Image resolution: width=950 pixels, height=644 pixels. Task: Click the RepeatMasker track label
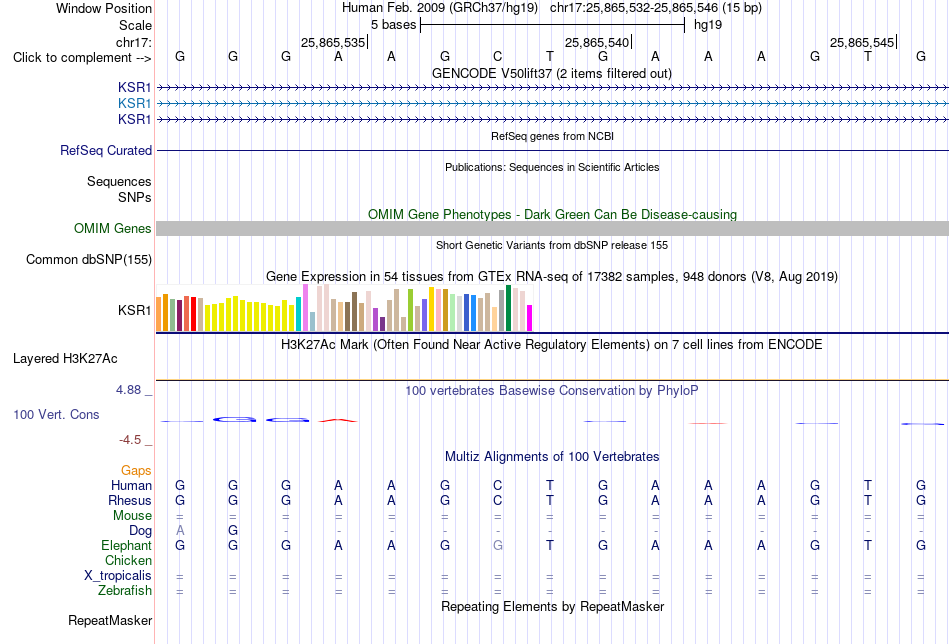point(110,620)
